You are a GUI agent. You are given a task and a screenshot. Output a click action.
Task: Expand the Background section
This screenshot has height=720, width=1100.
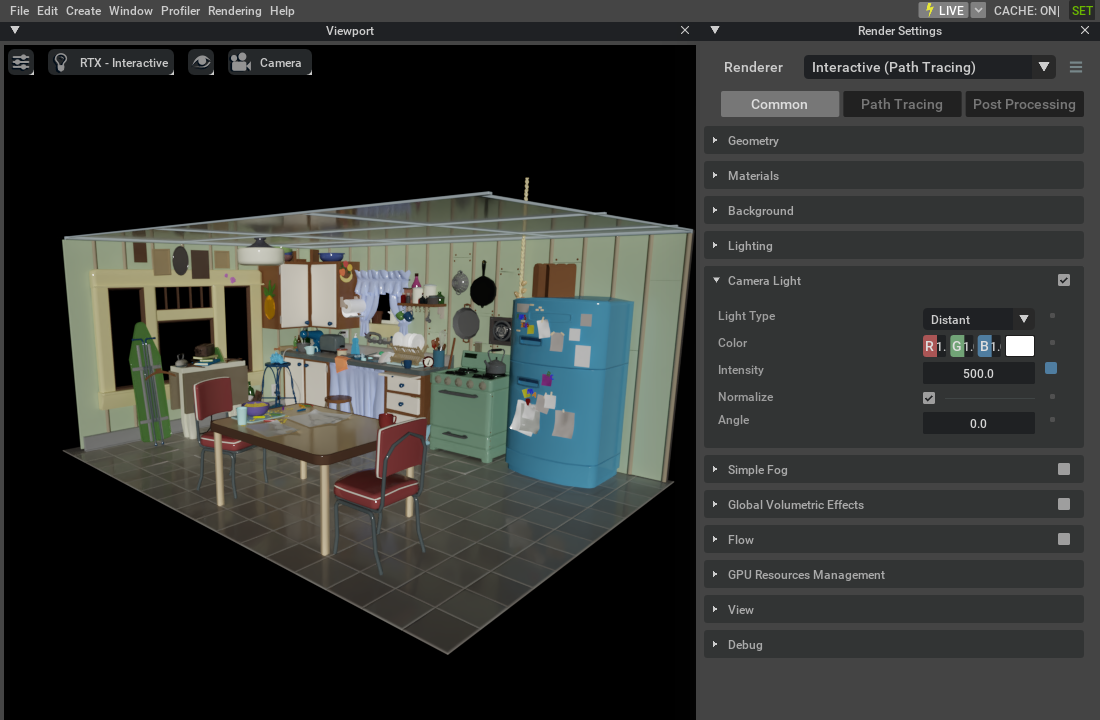click(x=893, y=211)
